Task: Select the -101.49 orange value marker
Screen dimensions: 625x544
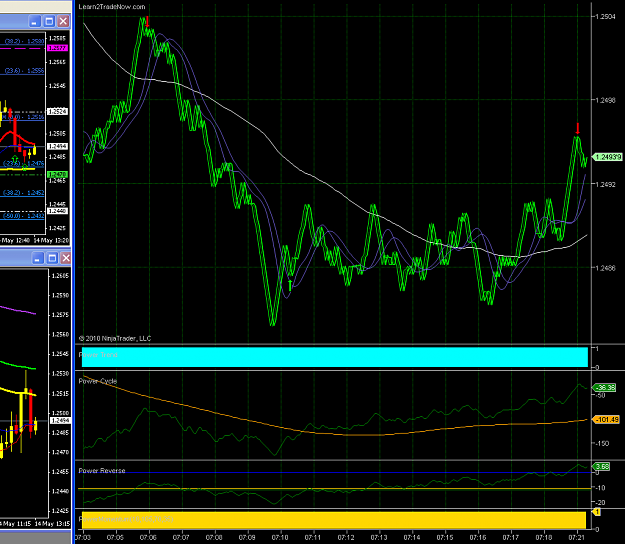Action: click(606, 420)
